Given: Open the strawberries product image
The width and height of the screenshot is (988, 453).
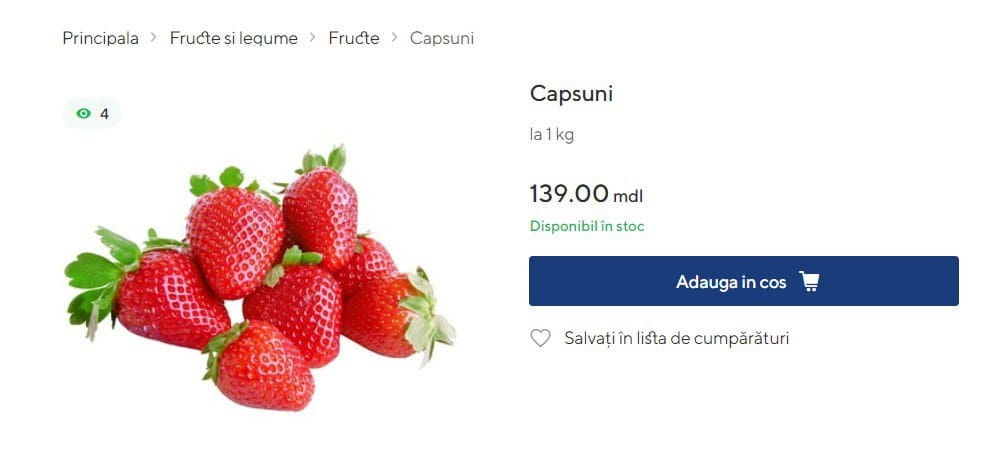Looking at the screenshot, I should 260,280.
